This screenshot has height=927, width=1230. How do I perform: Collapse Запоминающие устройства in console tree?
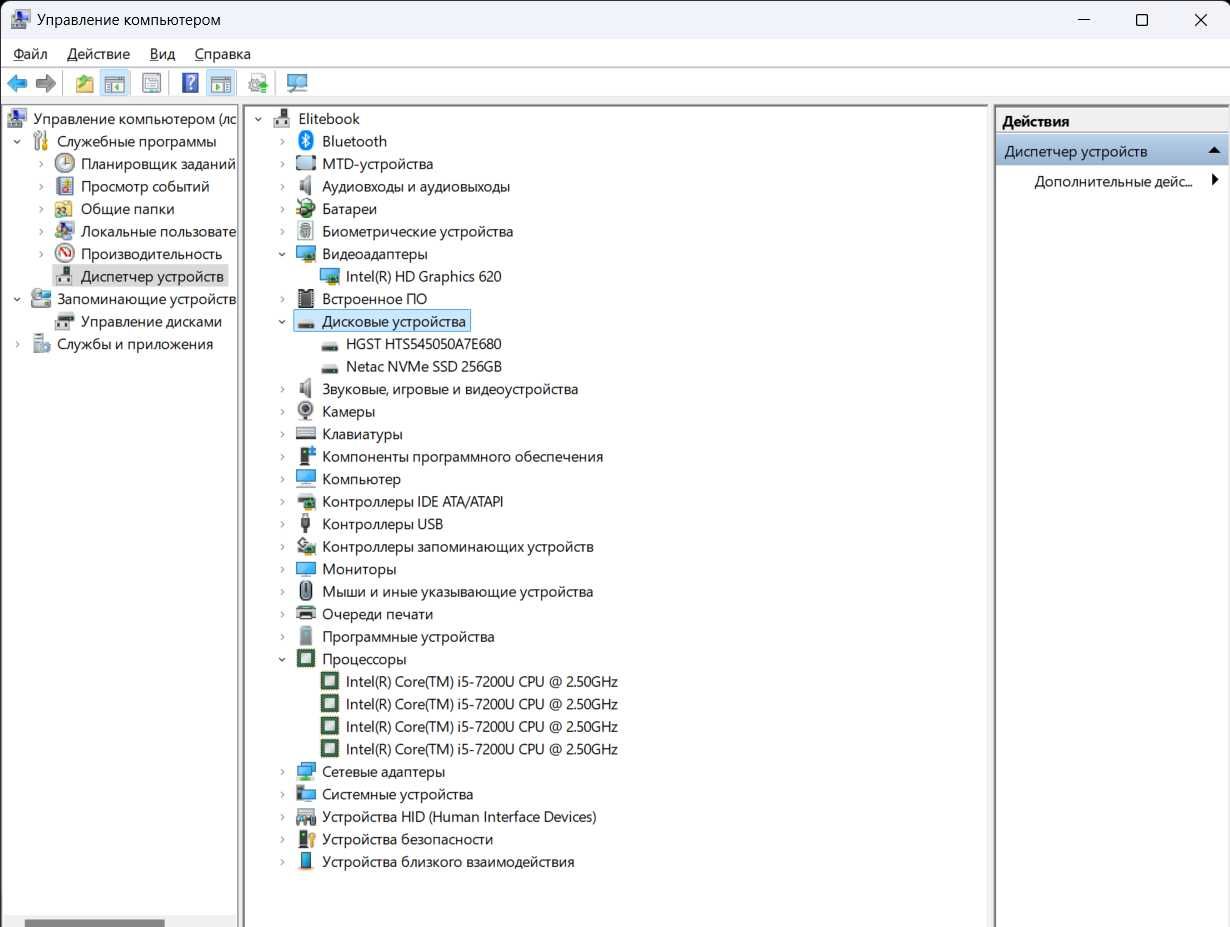click(17, 299)
